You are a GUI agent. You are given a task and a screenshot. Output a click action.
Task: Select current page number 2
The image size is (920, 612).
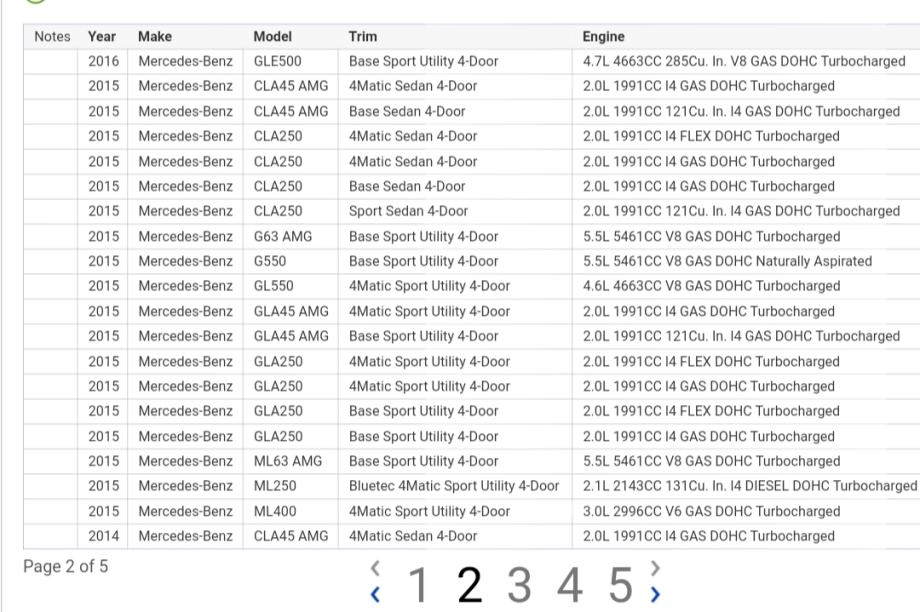[x=470, y=585]
